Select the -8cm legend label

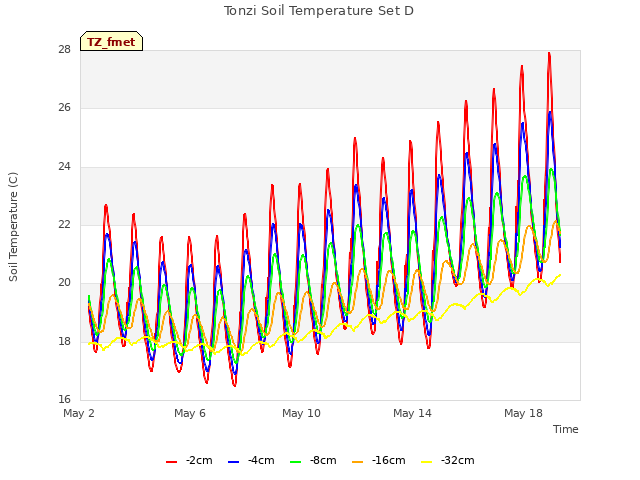tap(323, 460)
